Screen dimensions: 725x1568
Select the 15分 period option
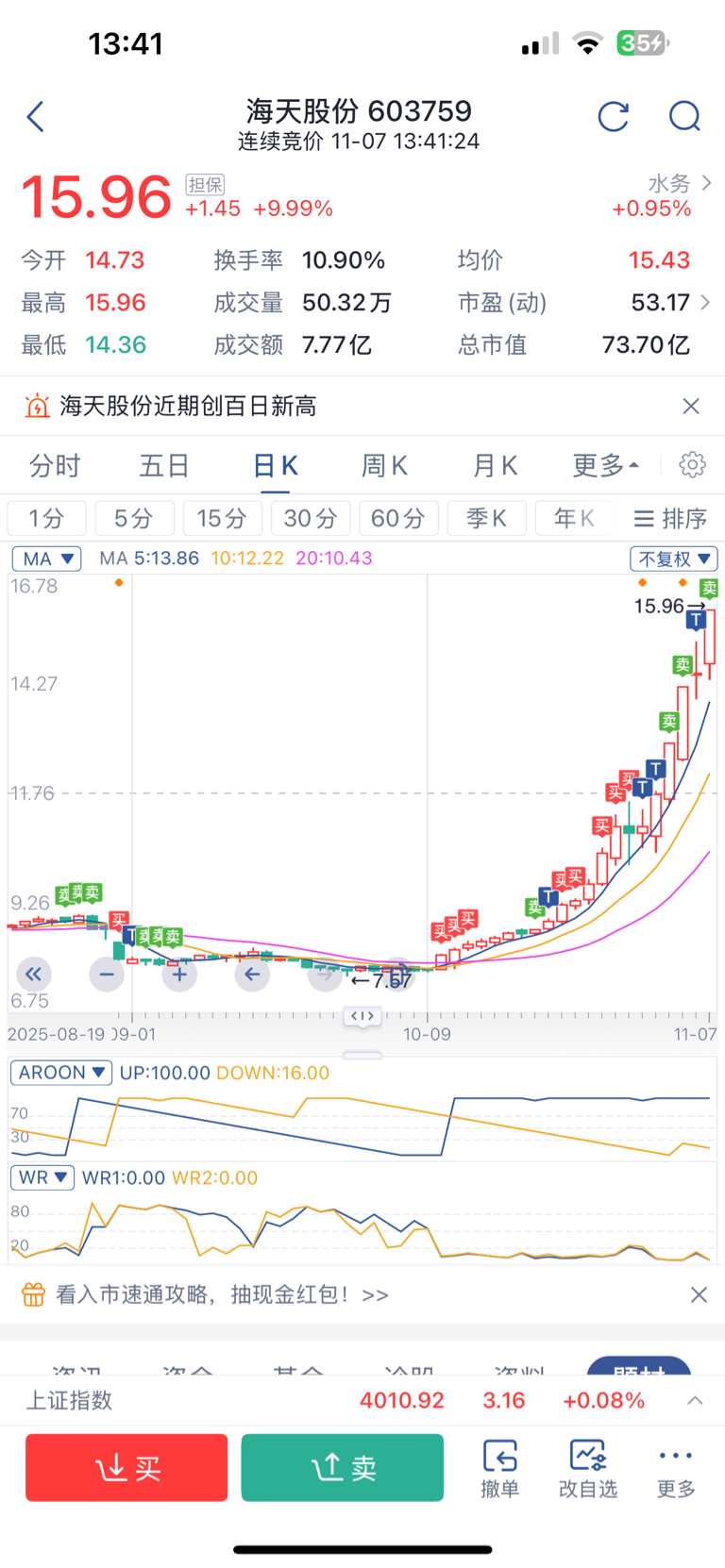(222, 518)
